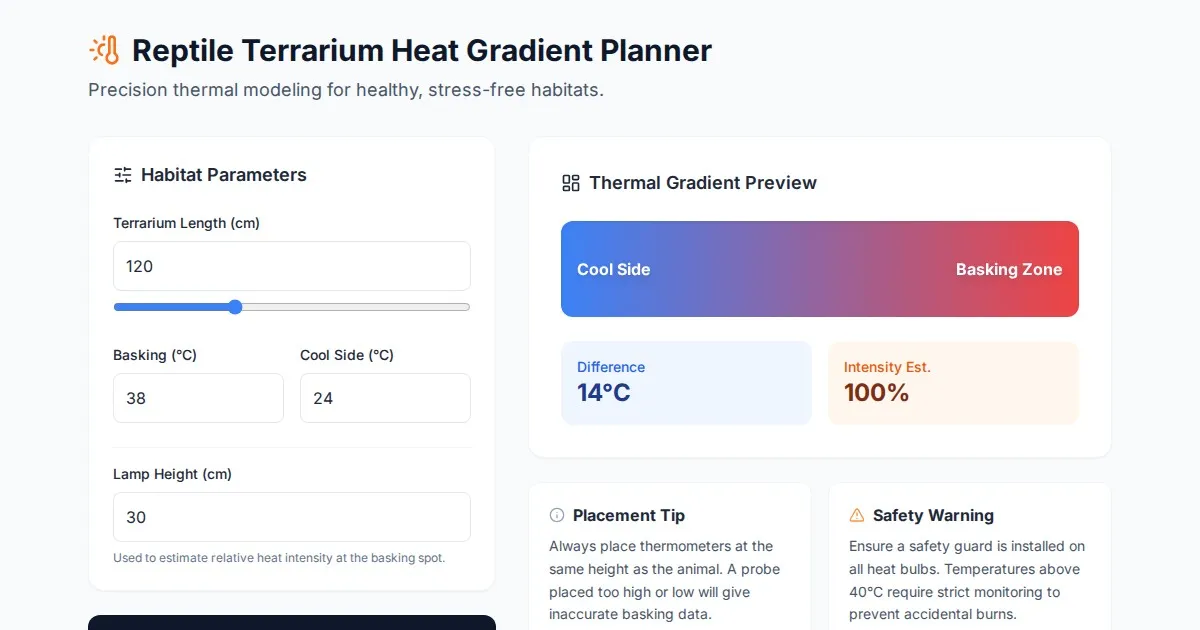Click the info icon next to Placement Tip

pos(557,515)
